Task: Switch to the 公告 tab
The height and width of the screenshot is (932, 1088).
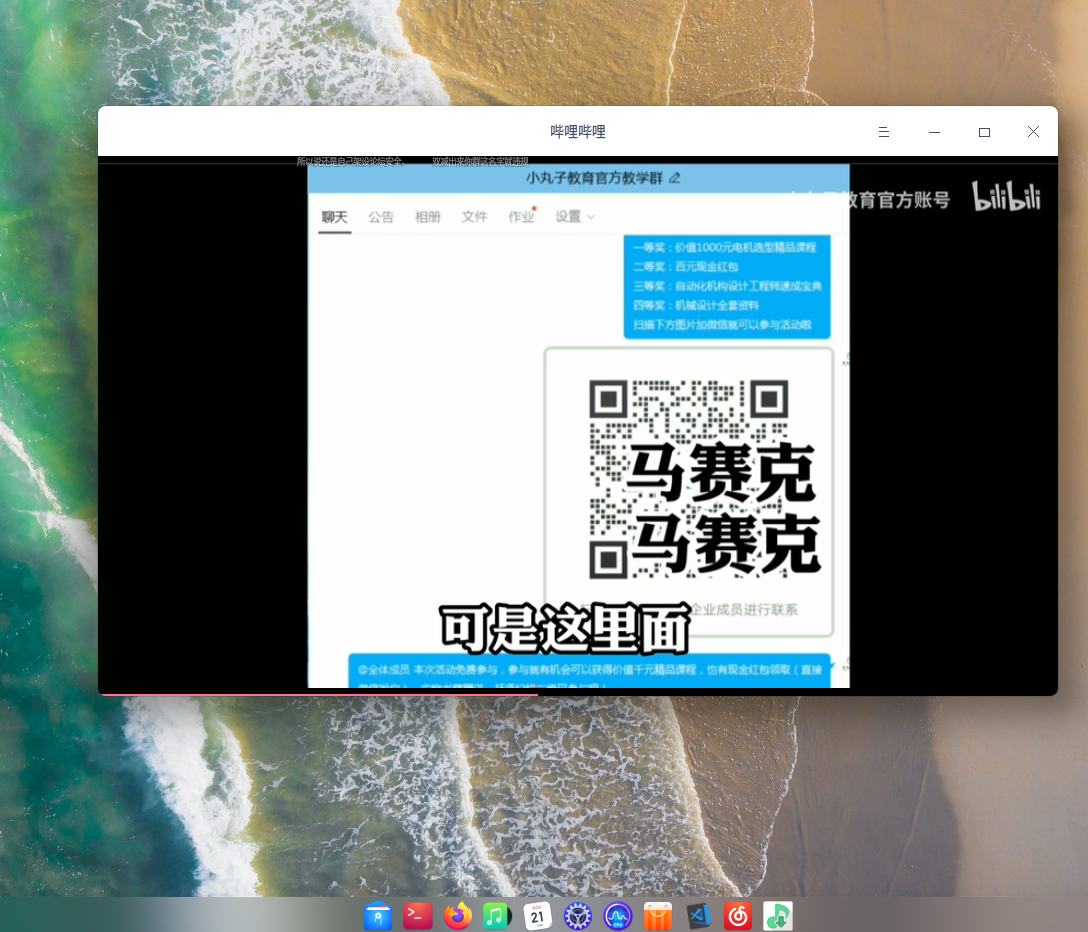Action: (381, 216)
